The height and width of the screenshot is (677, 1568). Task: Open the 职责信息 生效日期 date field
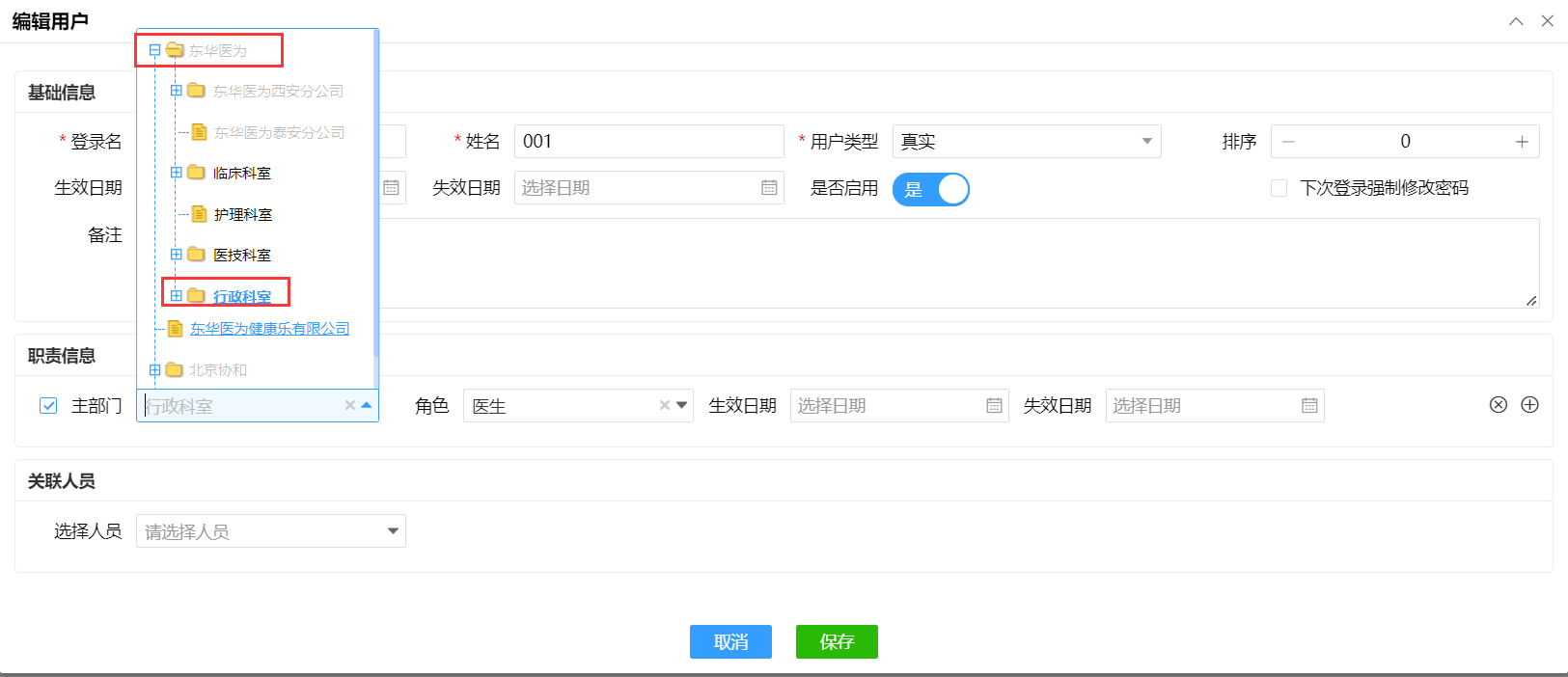(899, 406)
